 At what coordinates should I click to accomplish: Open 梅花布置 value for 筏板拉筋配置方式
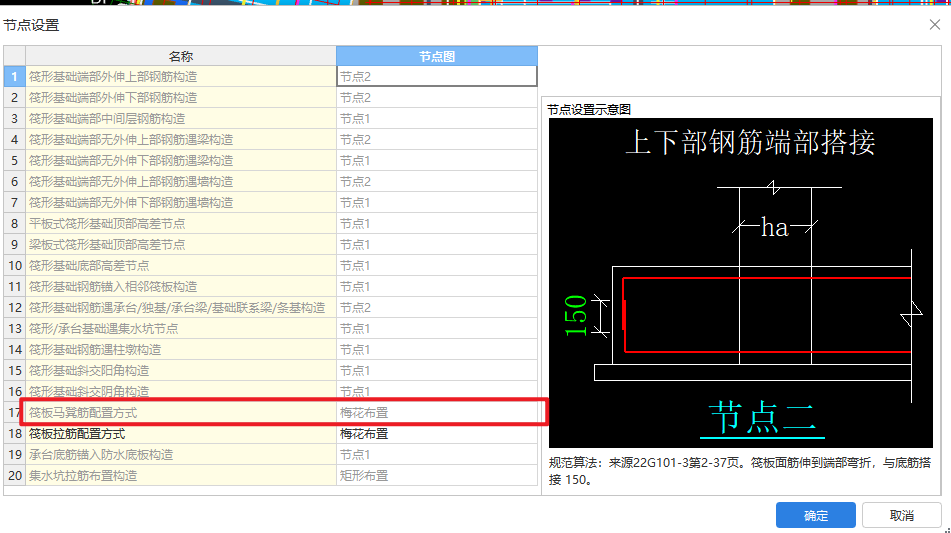click(x=437, y=434)
